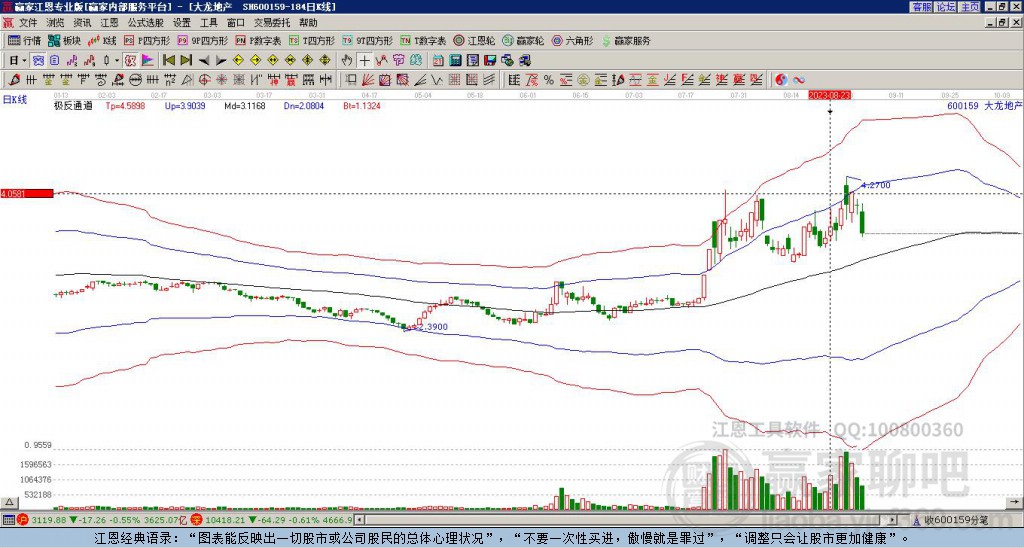Click the red 2023-08-23 date marker
The height and width of the screenshot is (548, 1024).
click(830, 95)
